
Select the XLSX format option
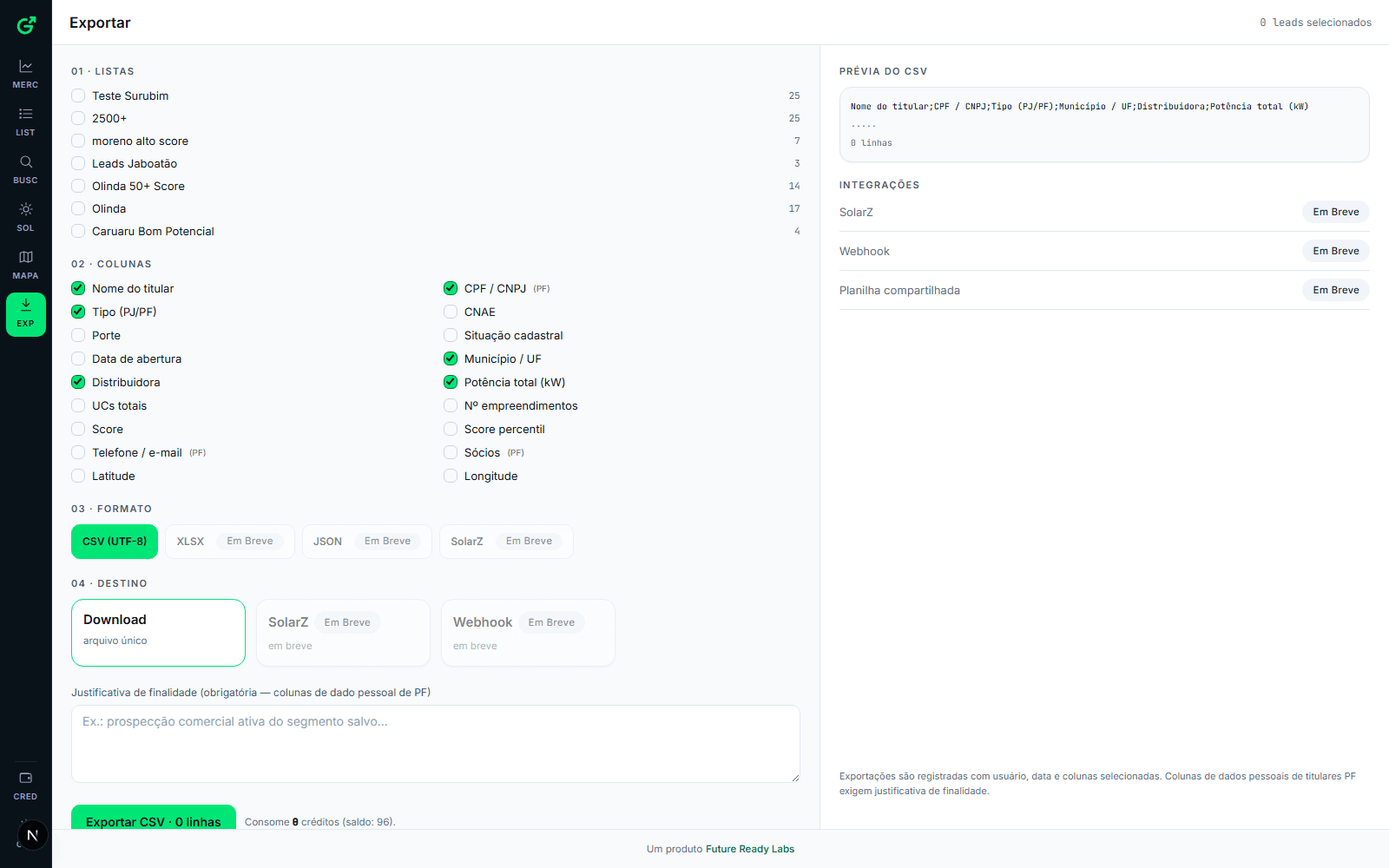230,542
